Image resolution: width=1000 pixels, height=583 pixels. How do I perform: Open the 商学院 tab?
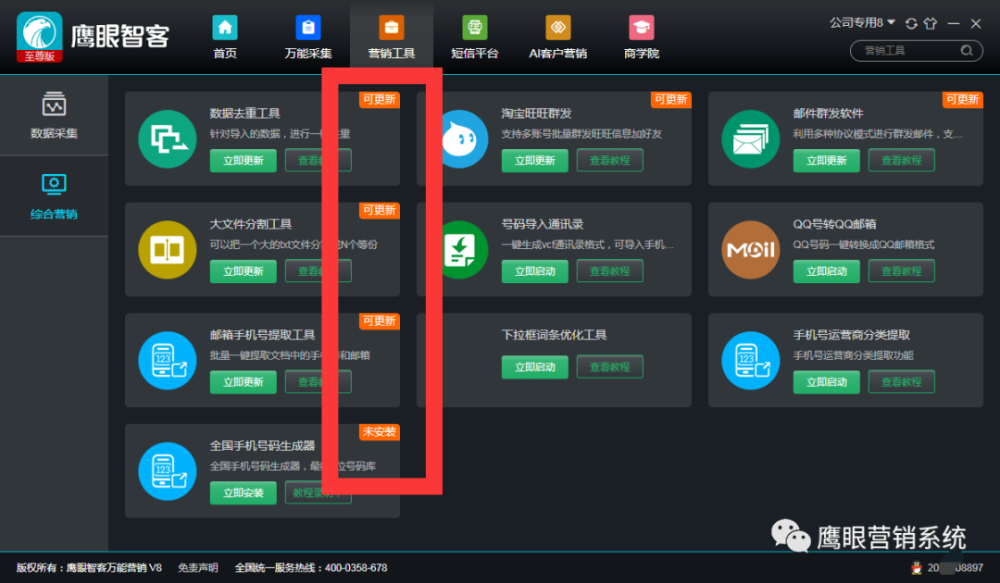pyautogui.click(x=642, y=37)
